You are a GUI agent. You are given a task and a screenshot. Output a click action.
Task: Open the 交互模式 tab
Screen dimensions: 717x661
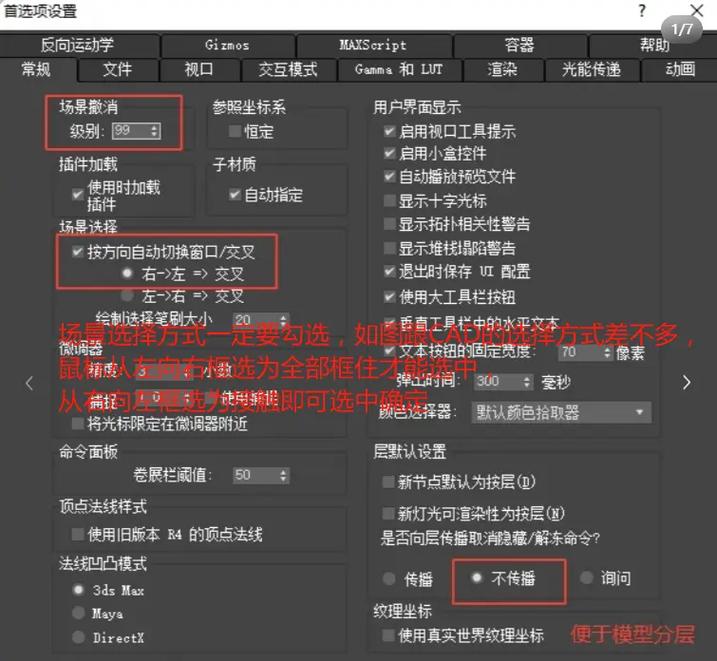pyautogui.click(x=288, y=69)
